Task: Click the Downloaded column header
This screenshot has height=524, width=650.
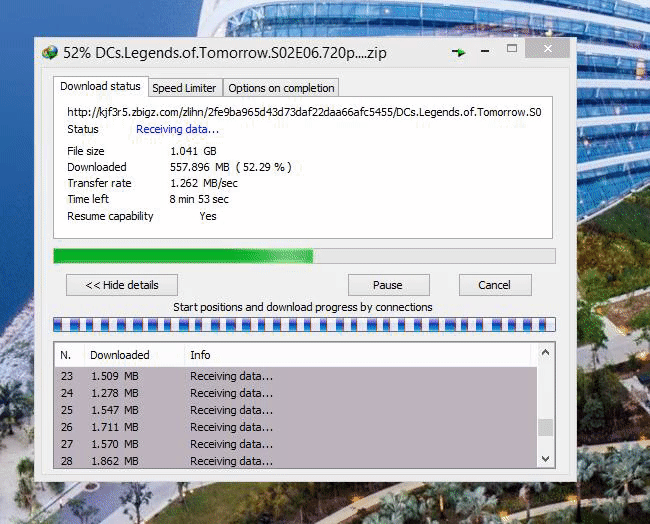Action: point(134,355)
